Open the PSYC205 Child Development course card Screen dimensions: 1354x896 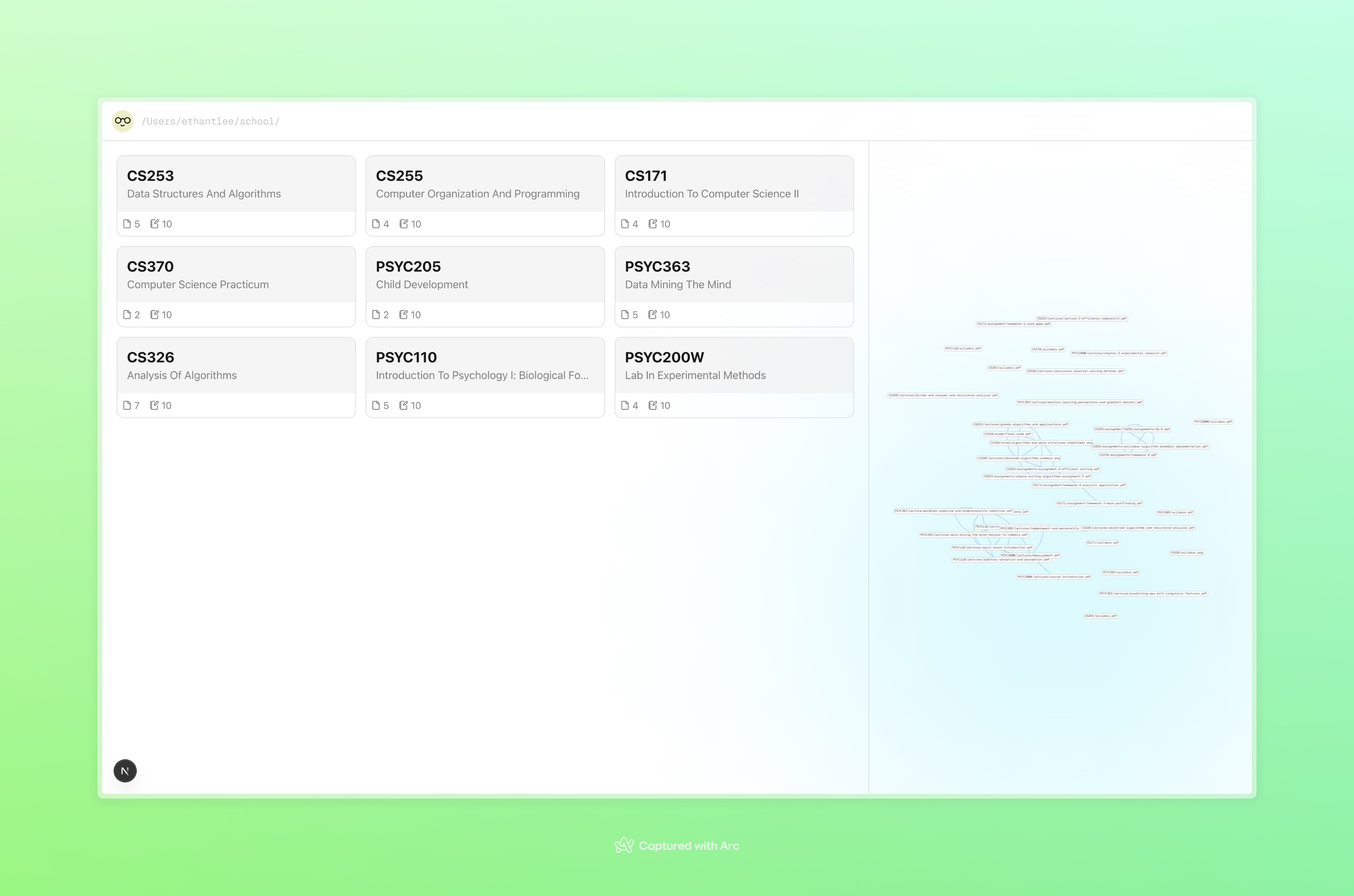click(485, 275)
